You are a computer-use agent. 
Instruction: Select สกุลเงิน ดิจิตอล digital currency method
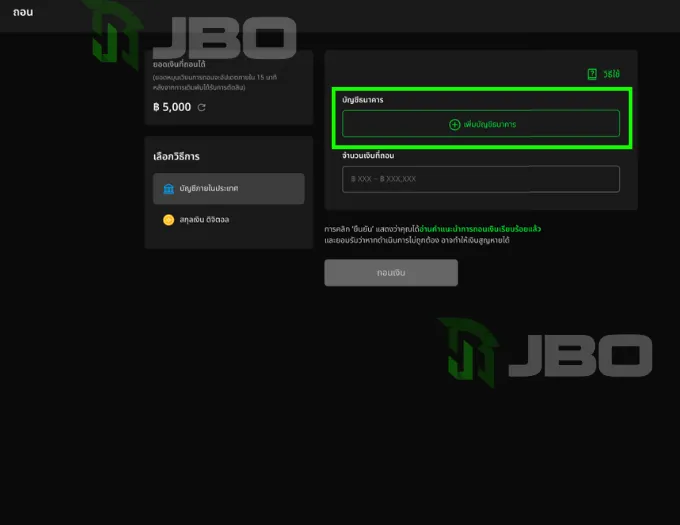coord(229,220)
